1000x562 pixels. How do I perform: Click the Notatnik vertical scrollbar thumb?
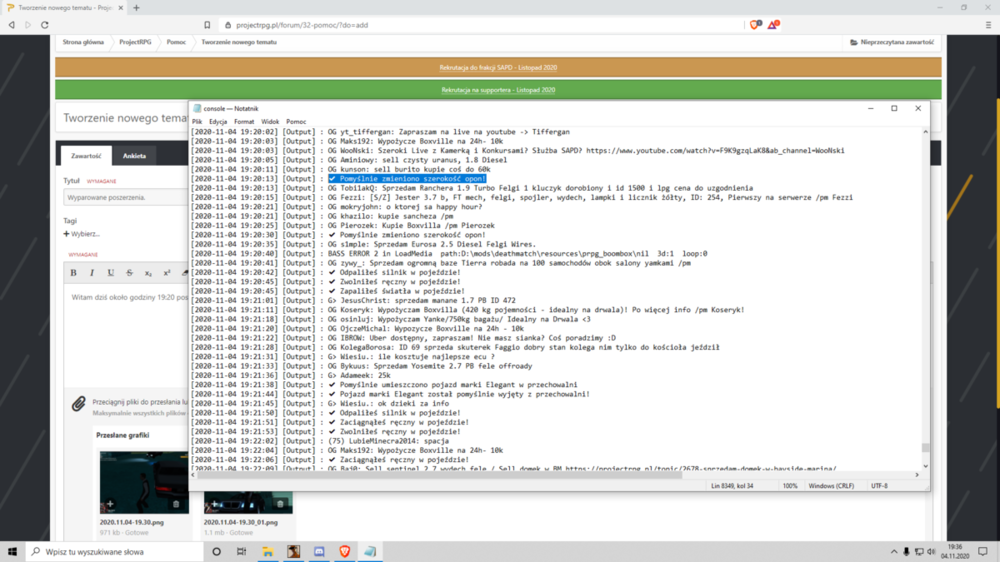[925, 448]
